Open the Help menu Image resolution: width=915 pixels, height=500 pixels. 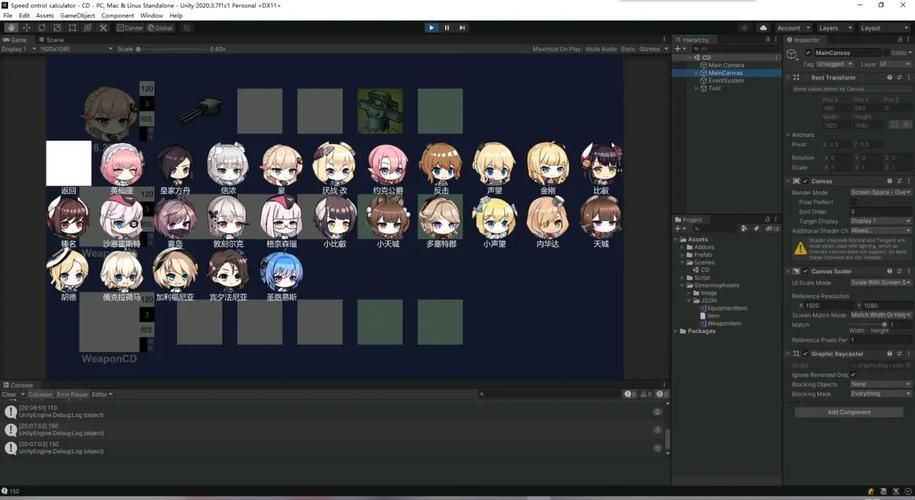click(x=176, y=16)
